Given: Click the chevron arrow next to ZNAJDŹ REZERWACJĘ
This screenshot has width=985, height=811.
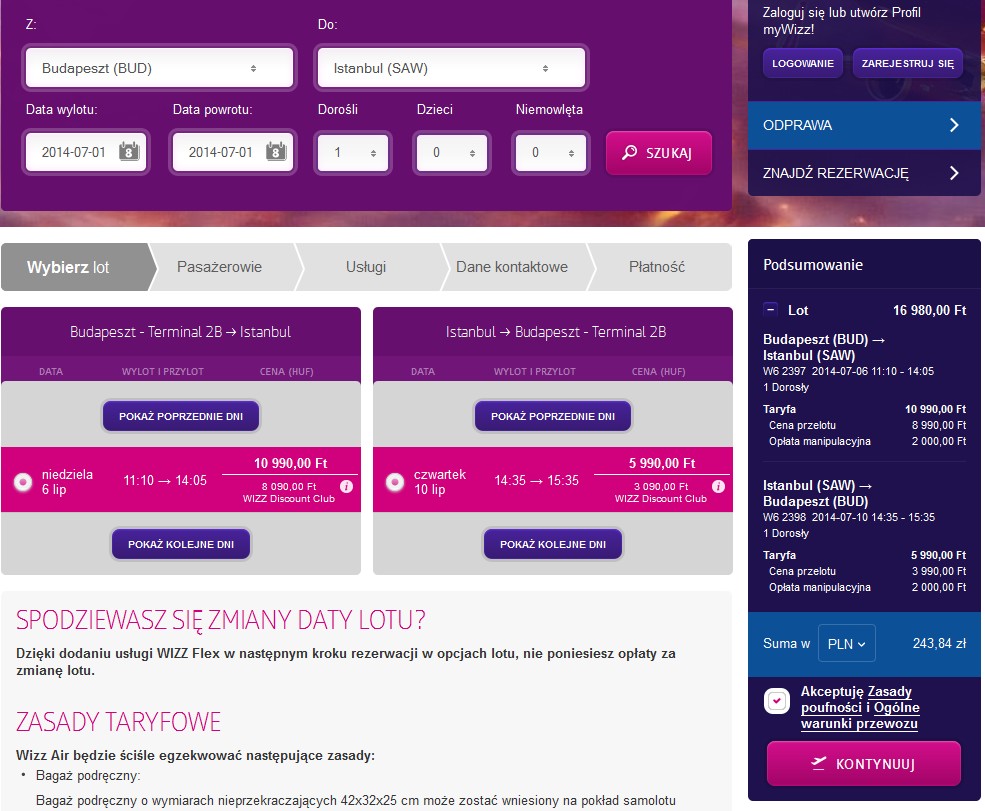Looking at the screenshot, I should tap(954, 173).
